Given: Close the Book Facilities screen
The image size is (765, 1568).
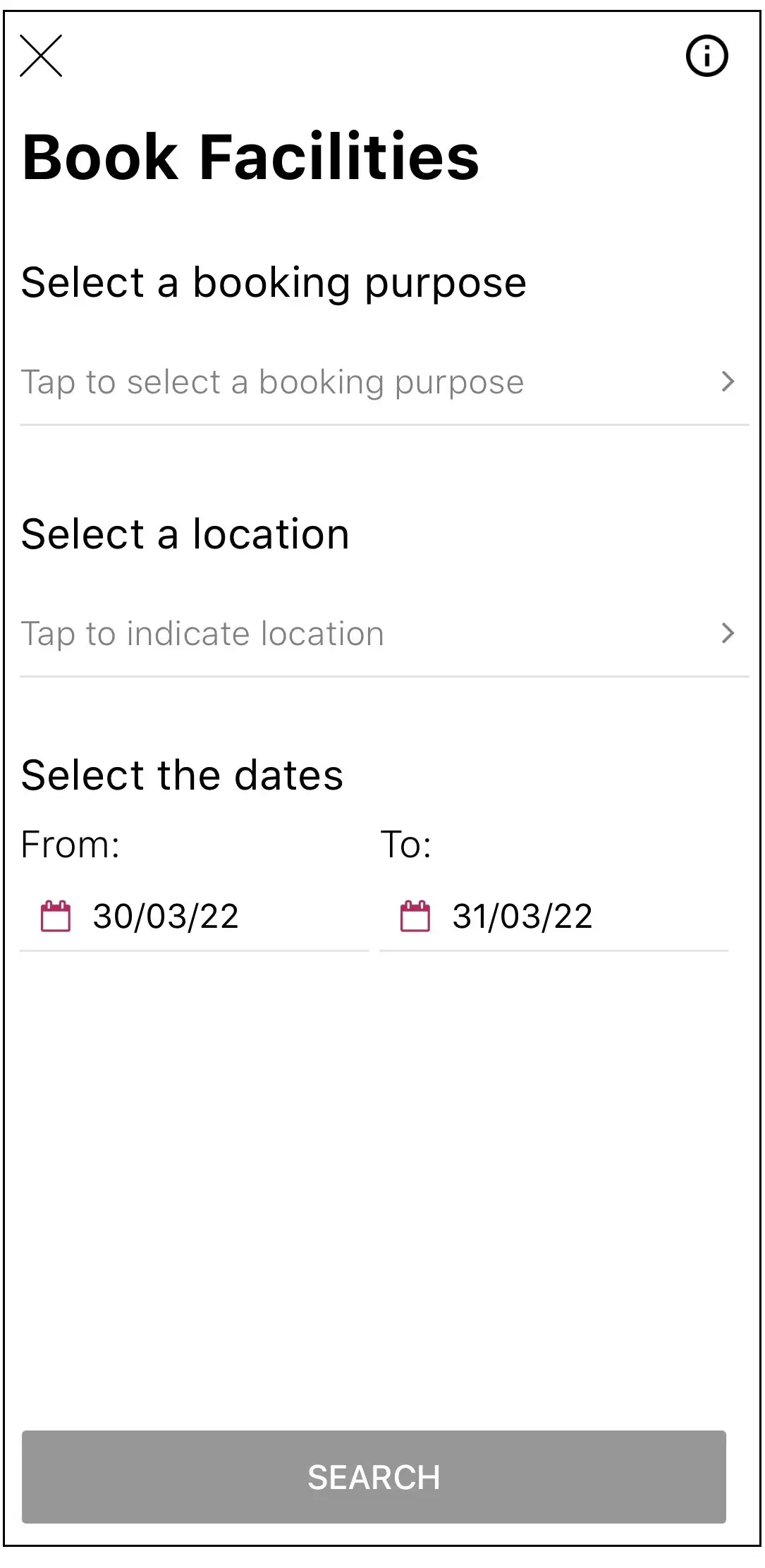Looking at the screenshot, I should pyautogui.click(x=41, y=56).
